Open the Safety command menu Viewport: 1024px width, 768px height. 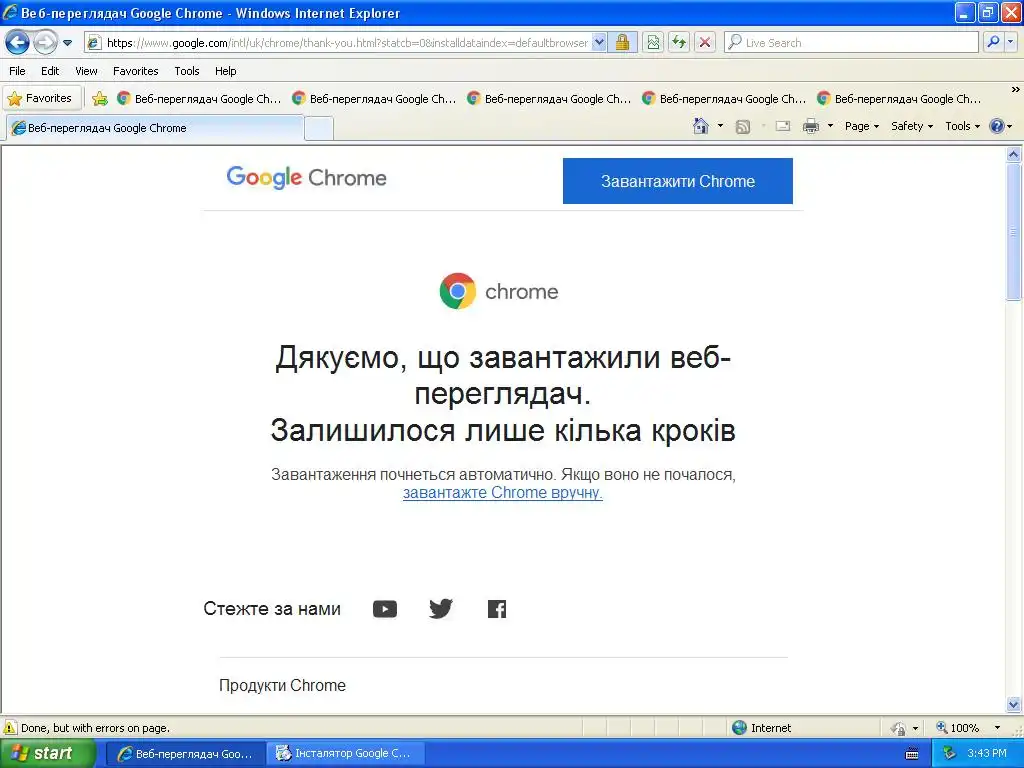pyautogui.click(x=912, y=126)
